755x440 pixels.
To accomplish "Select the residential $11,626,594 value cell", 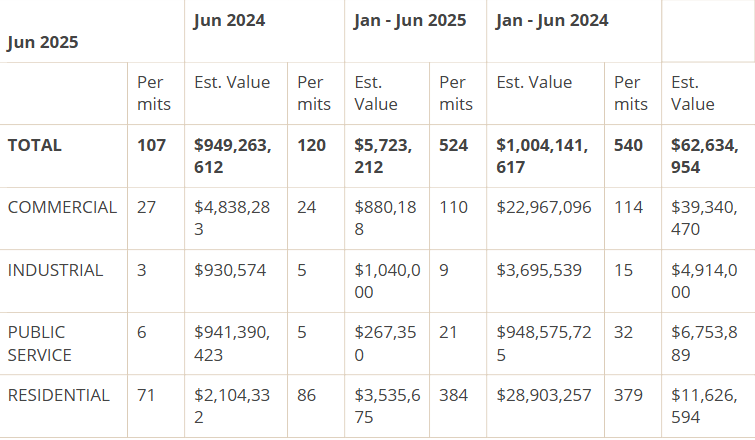I will click(705, 406).
